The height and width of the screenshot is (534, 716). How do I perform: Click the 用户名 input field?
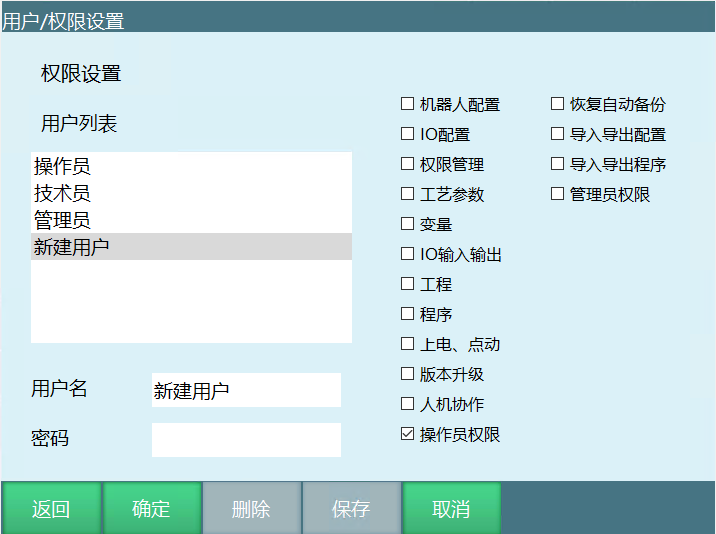(x=246, y=390)
